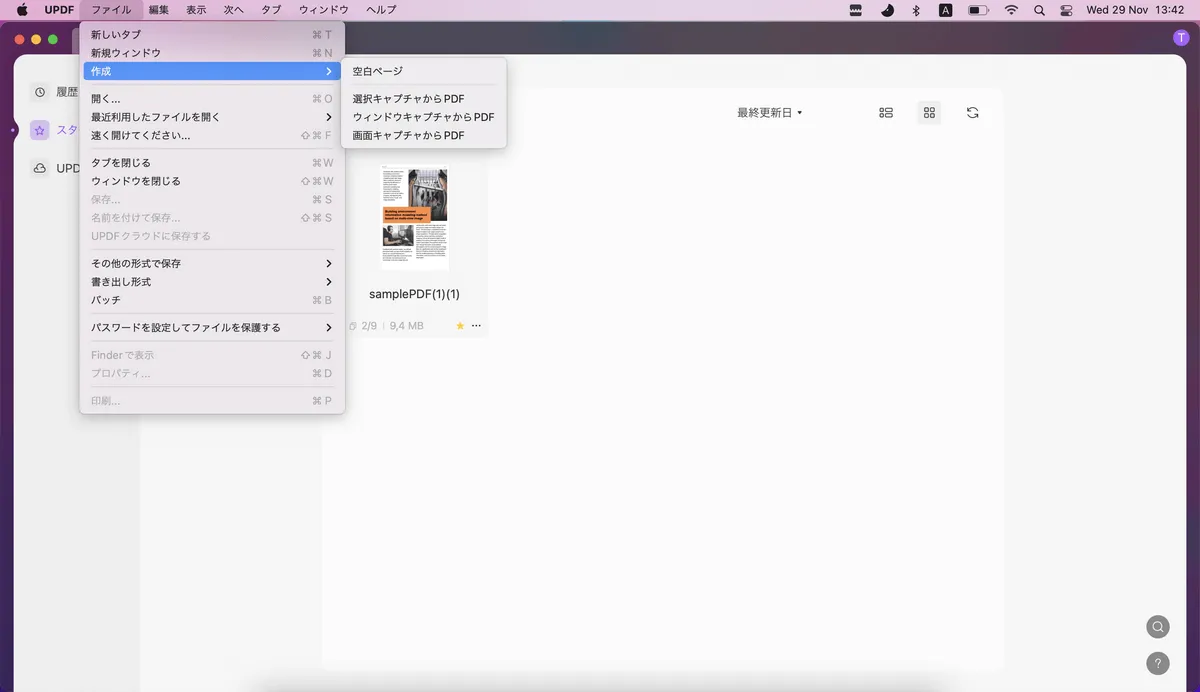This screenshot has height=692, width=1200.
Task: Click the battery status icon
Action: [978, 10]
